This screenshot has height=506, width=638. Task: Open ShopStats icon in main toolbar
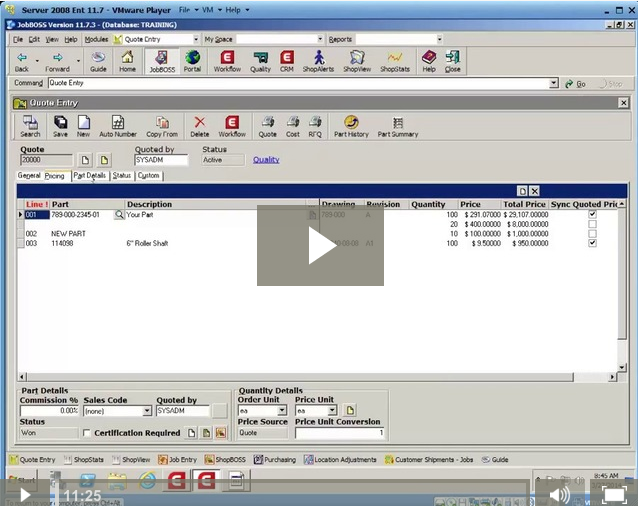[x=395, y=61]
